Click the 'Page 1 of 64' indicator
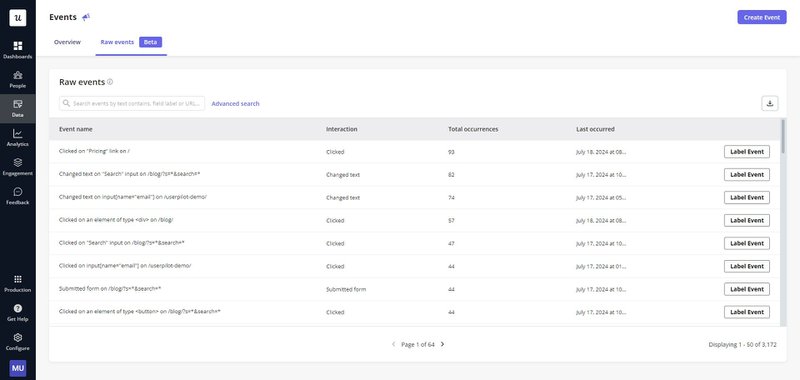The width and height of the screenshot is (800, 380). 418,344
